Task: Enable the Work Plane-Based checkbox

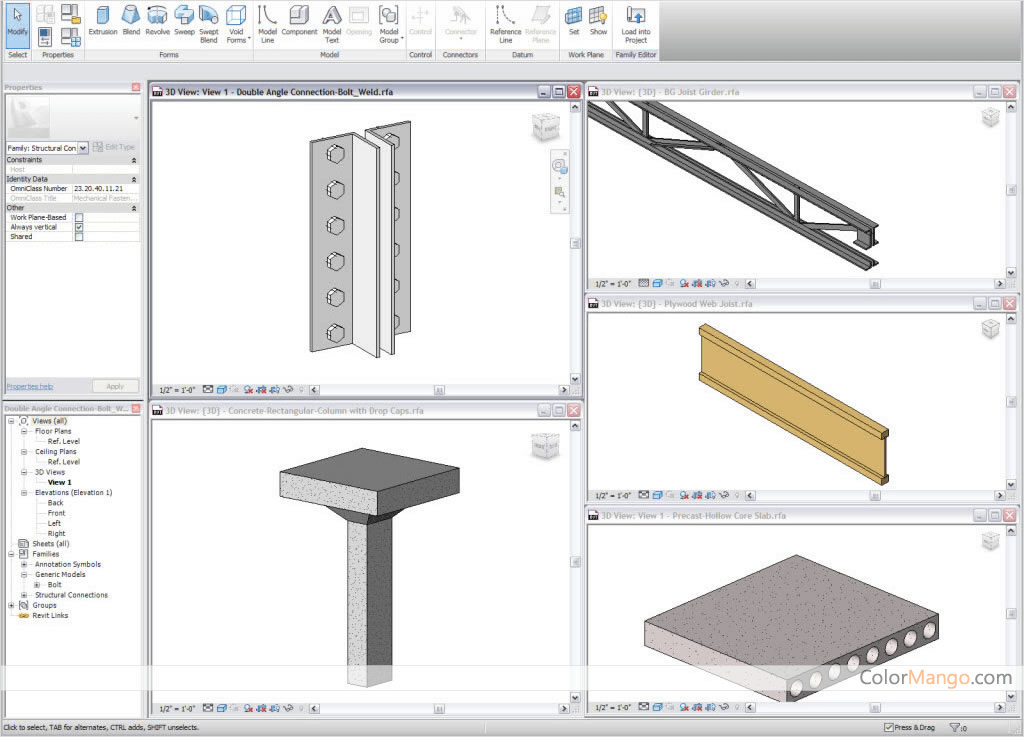Action: [x=79, y=217]
